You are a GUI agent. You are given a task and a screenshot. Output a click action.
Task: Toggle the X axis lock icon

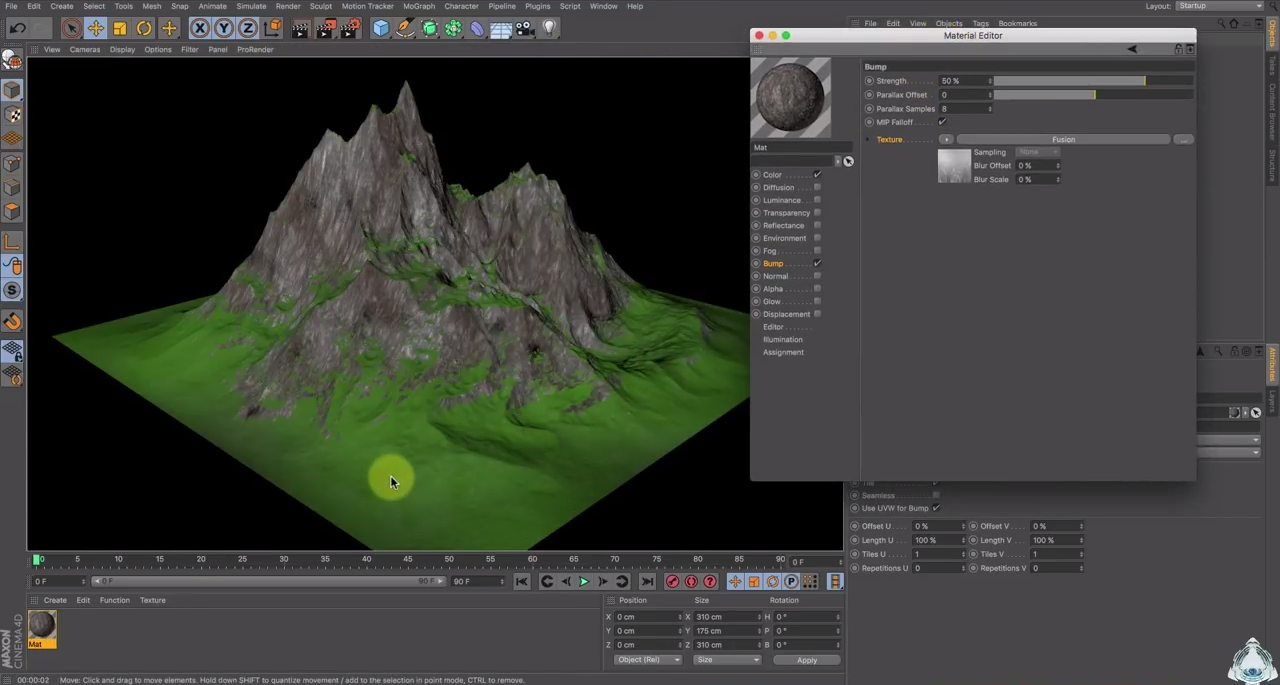pyautogui.click(x=199, y=28)
